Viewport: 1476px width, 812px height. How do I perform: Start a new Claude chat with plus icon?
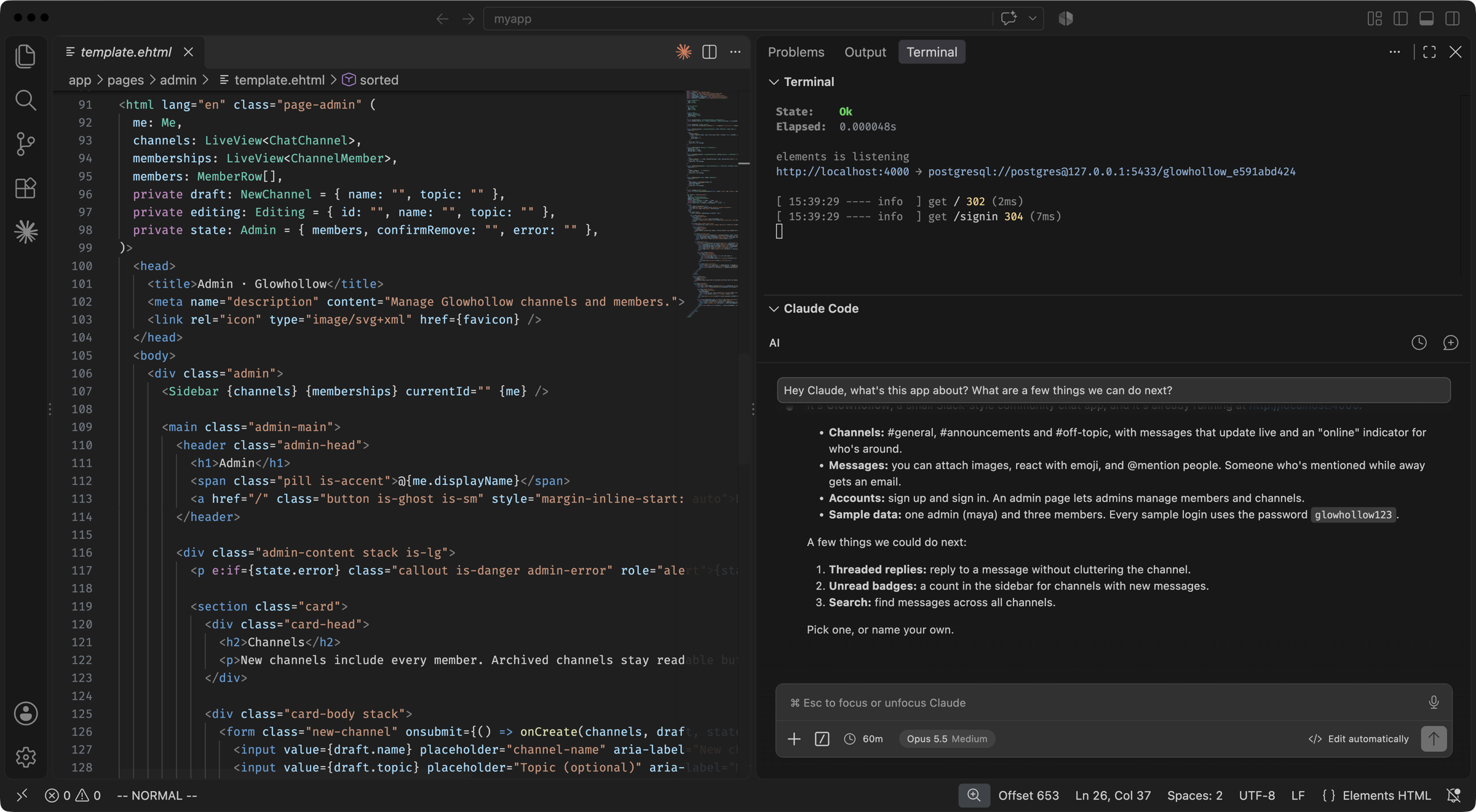pyautogui.click(x=1450, y=342)
